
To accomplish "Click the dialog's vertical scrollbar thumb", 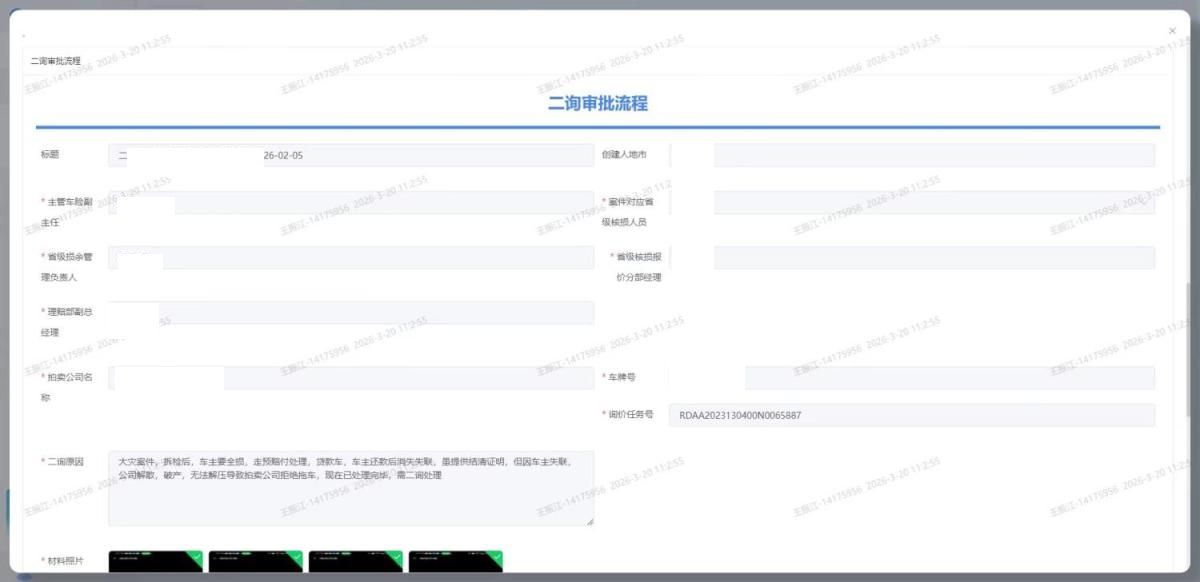I will coord(1188,350).
